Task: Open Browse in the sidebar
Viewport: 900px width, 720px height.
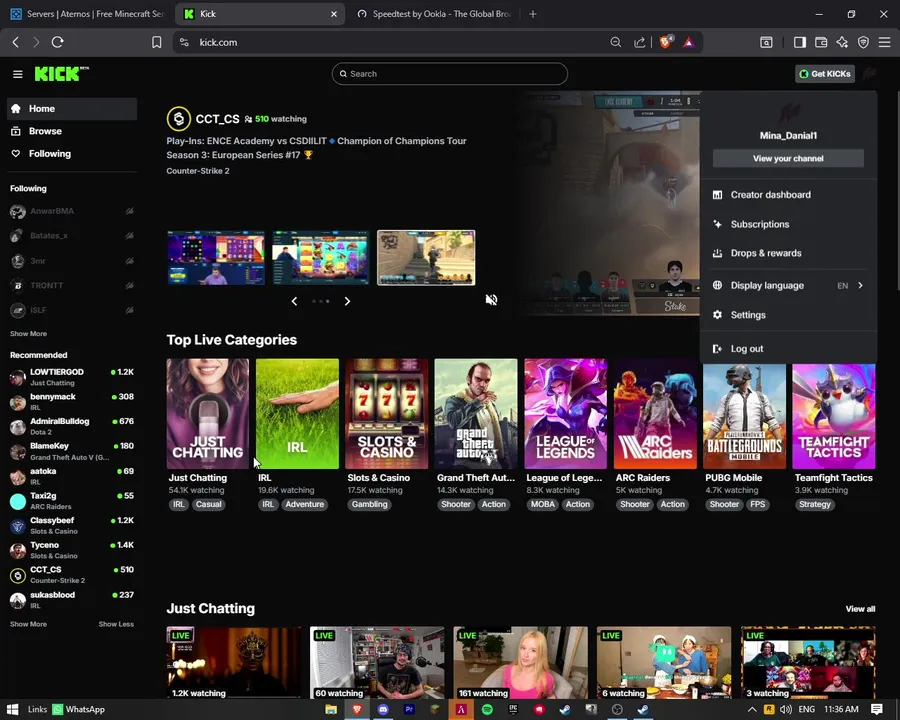Action: tap(72, 131)
